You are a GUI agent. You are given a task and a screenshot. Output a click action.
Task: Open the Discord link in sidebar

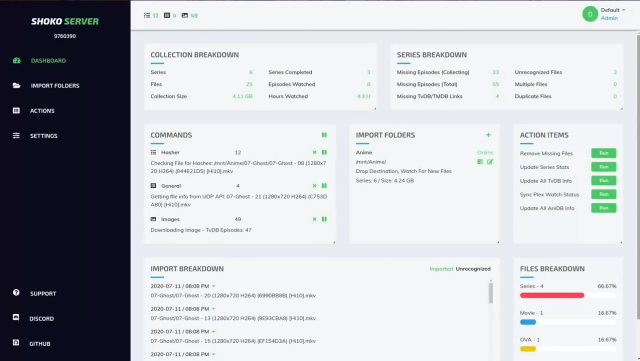pyautogui.click(x=41, y=319)
